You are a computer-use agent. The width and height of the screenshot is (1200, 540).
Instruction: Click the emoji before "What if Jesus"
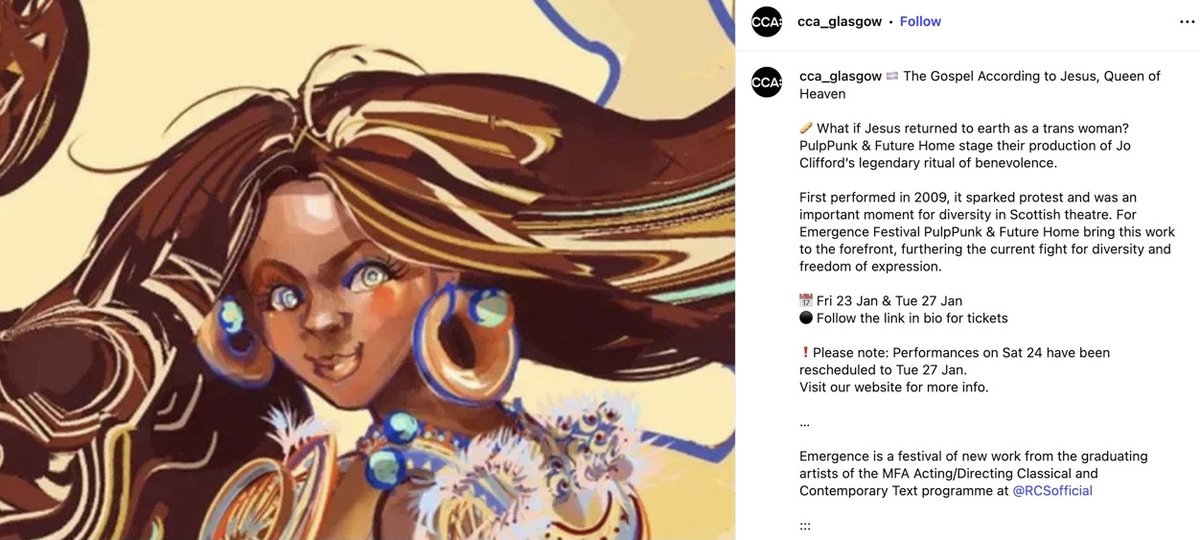click(x=806, y=128)
